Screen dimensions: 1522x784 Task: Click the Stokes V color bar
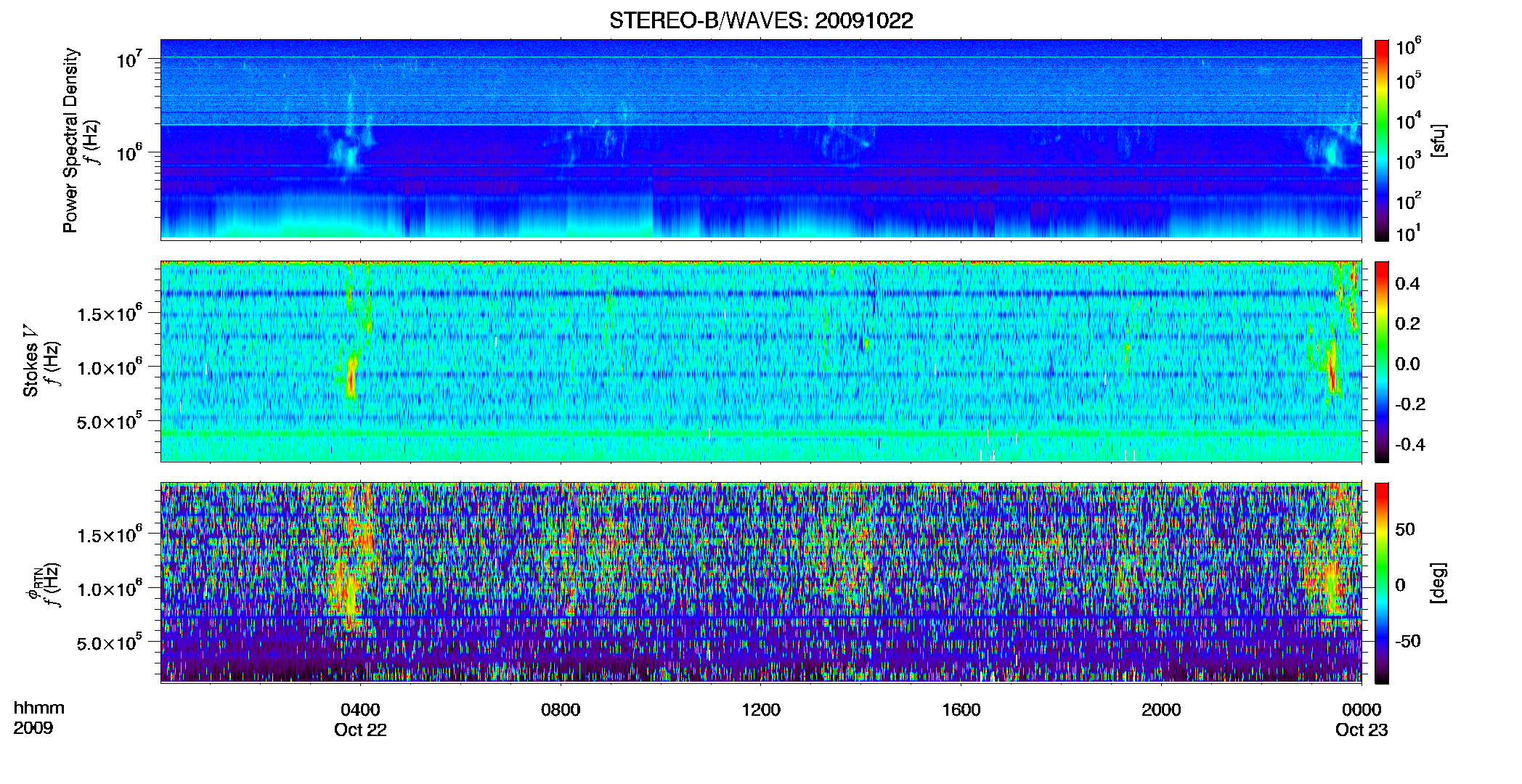click(1382, 362)
